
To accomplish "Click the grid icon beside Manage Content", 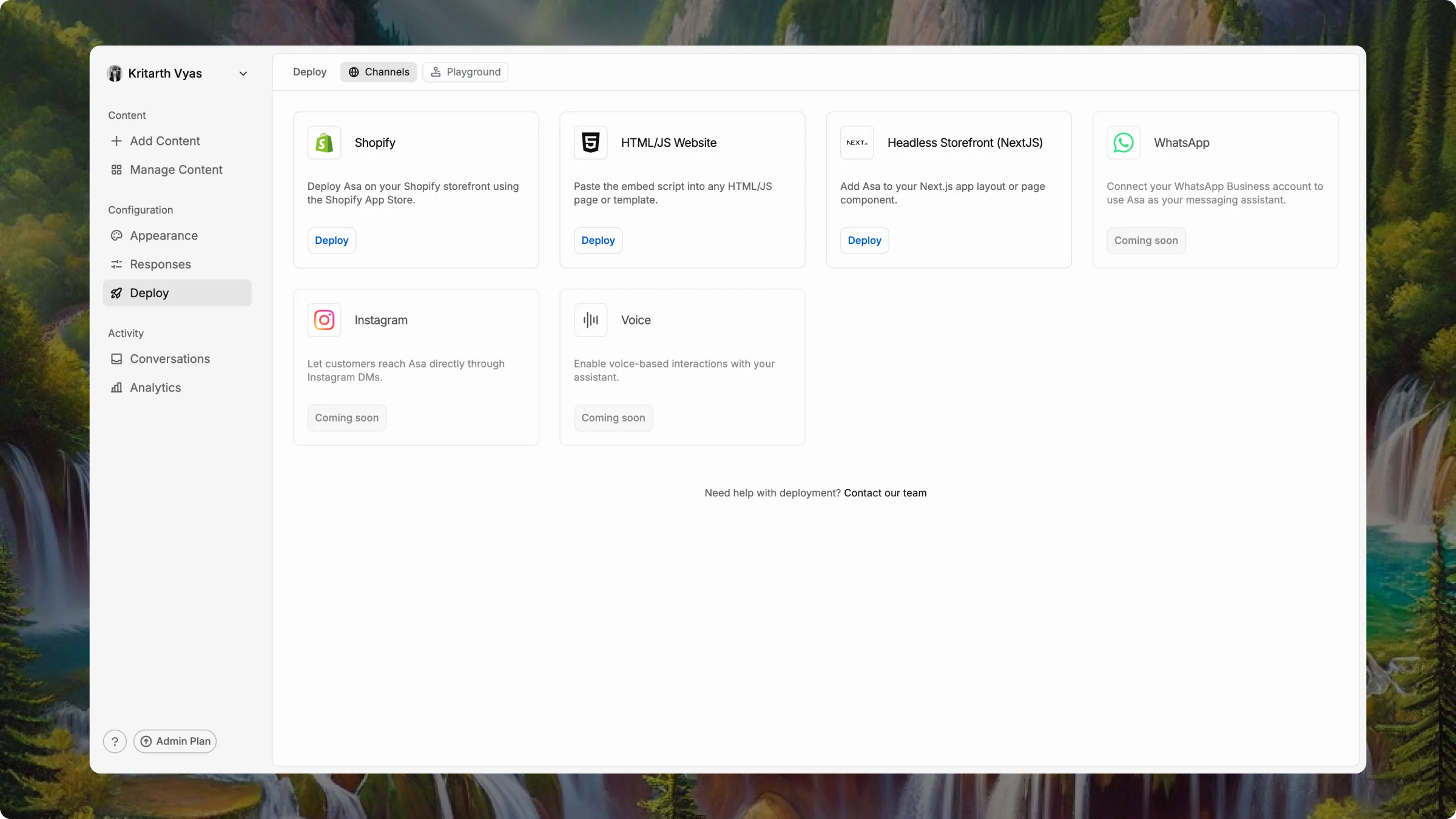I will tap(116, 170).
